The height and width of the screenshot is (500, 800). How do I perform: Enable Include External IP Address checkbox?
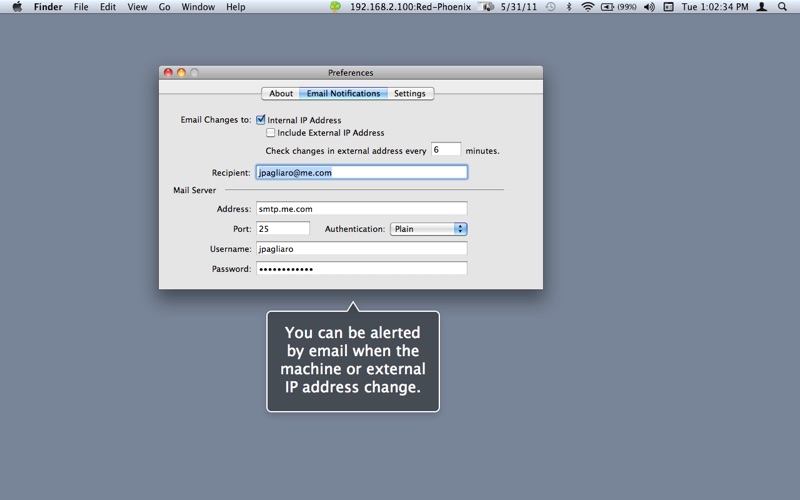pyautogui.click(x=270, y=133)
